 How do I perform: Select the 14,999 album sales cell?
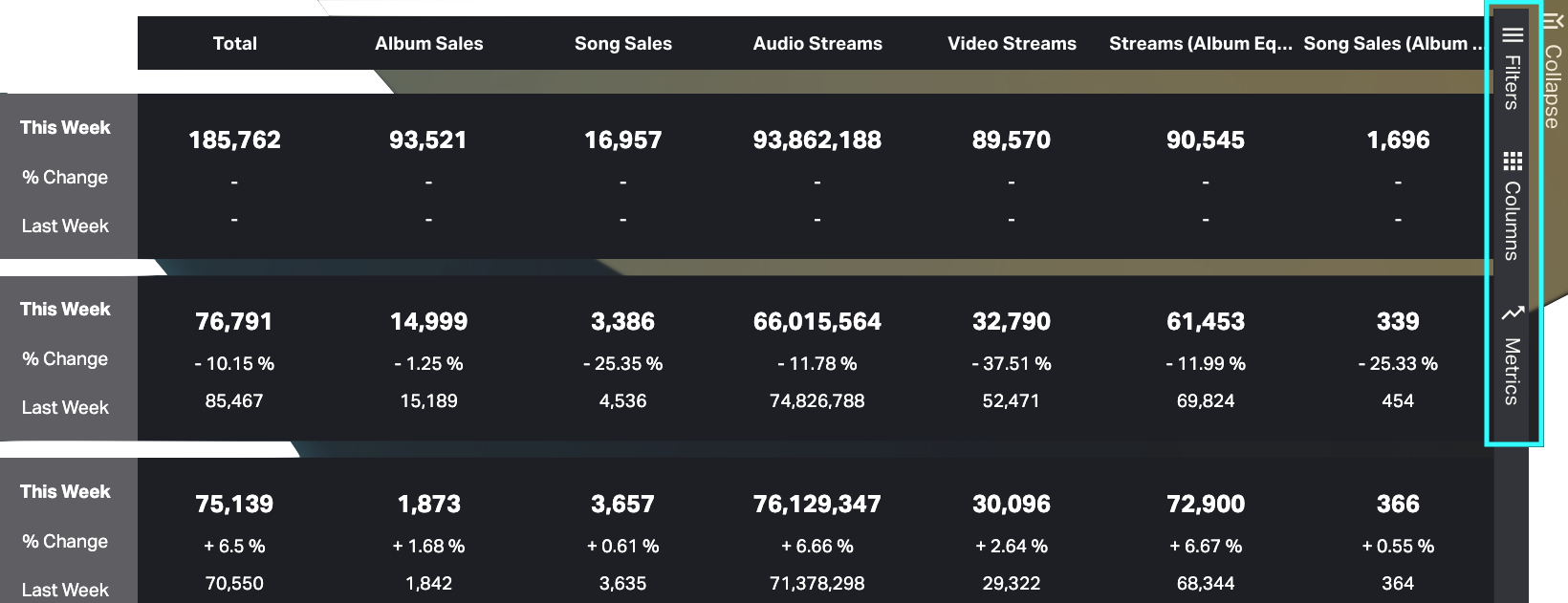pyautogui.click(x=428, y=322)
